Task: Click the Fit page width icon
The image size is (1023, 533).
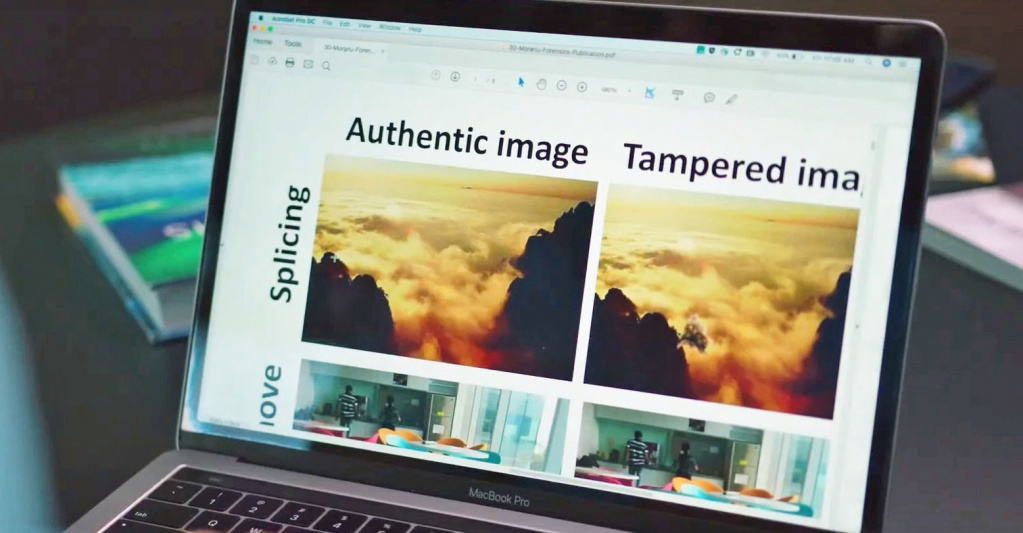Action: (x=649, y=93)
